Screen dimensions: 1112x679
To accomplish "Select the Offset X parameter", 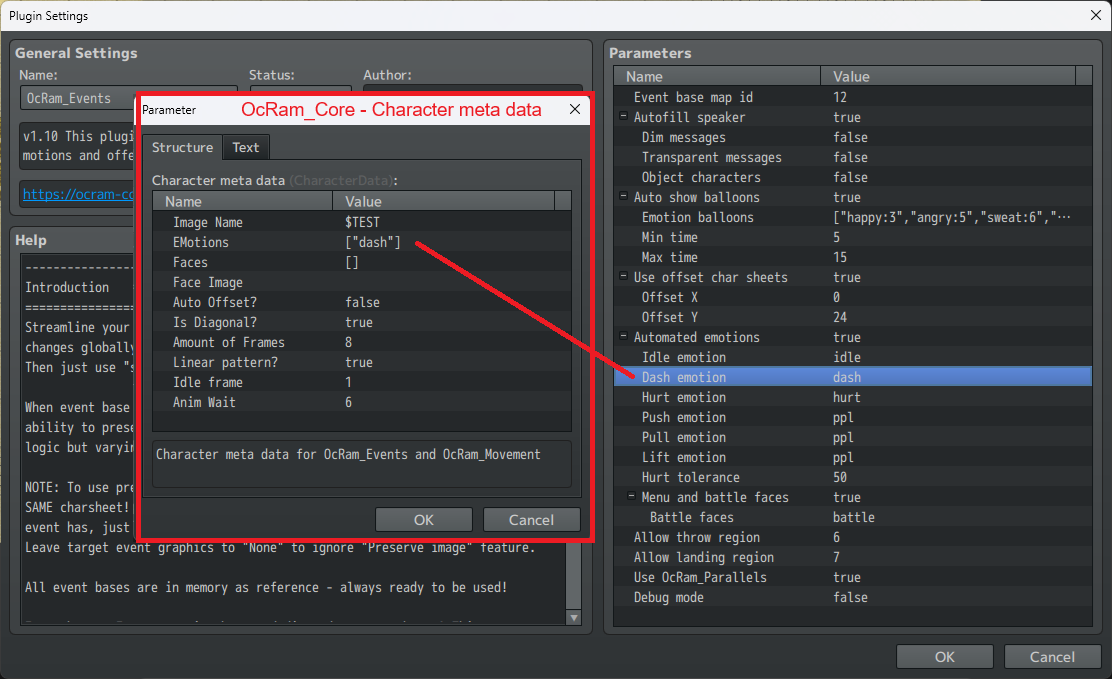I will (852, 297).
